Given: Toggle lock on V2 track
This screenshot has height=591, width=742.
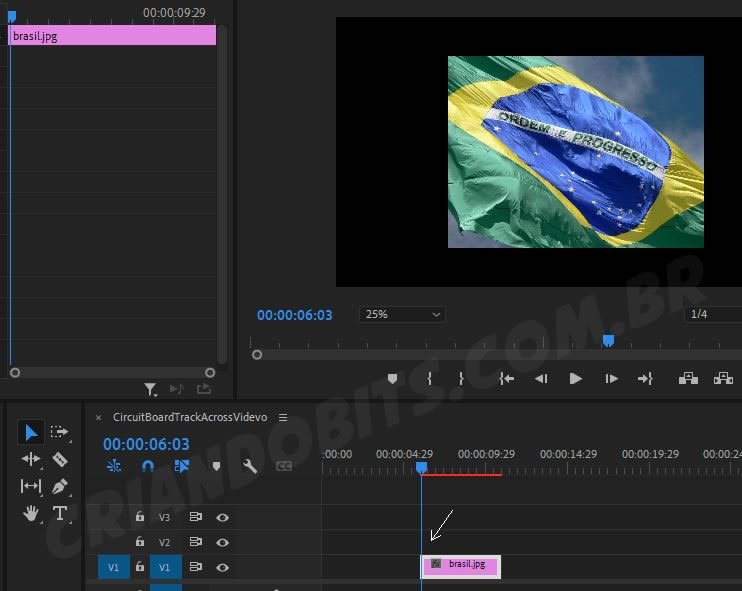Looking at the screenshot, I should point(140,541).
